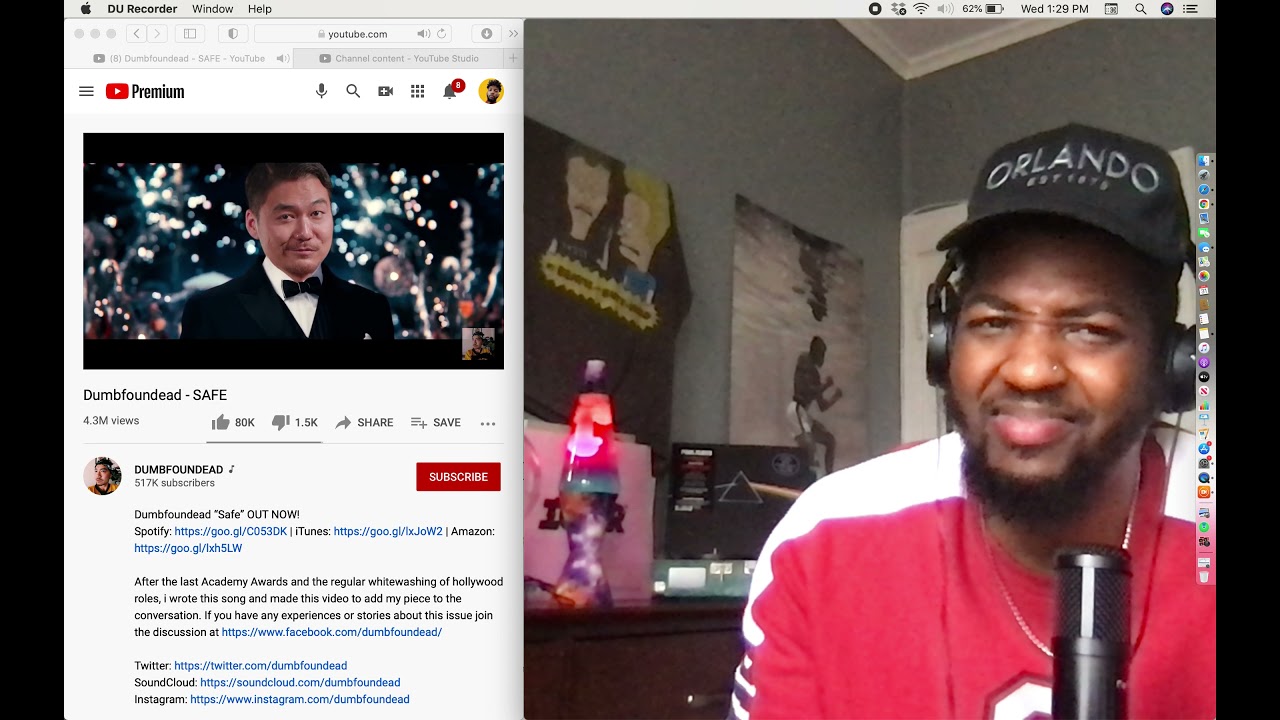Open keyboard viewer menu bar icon
1280x720 pixels.
pyautogui.click(x=1111, y=9)
